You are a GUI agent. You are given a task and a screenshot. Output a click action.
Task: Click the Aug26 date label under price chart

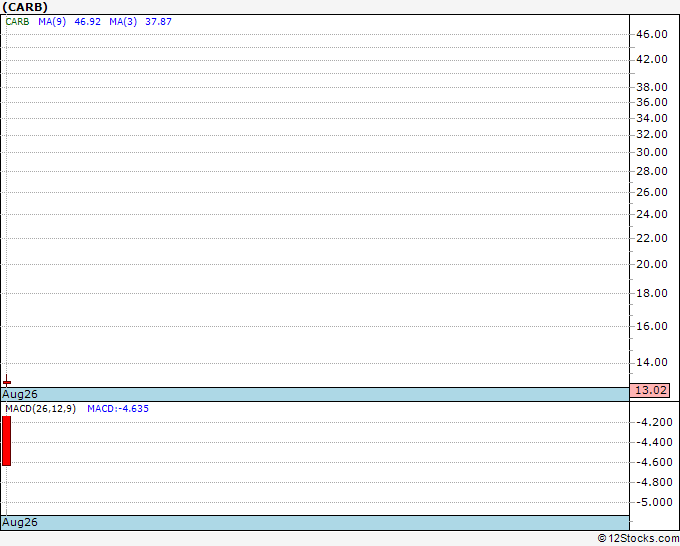pos(20,394)
